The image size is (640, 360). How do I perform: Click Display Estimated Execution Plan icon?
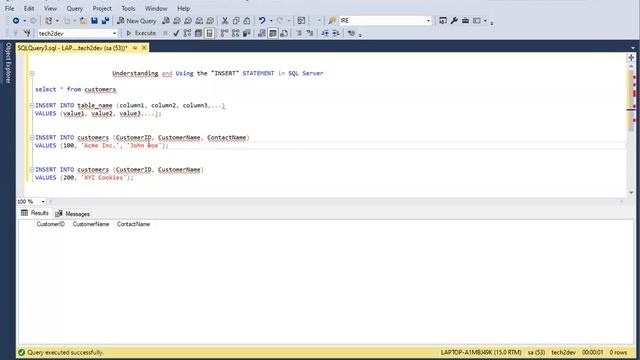[x=187, y=33]
